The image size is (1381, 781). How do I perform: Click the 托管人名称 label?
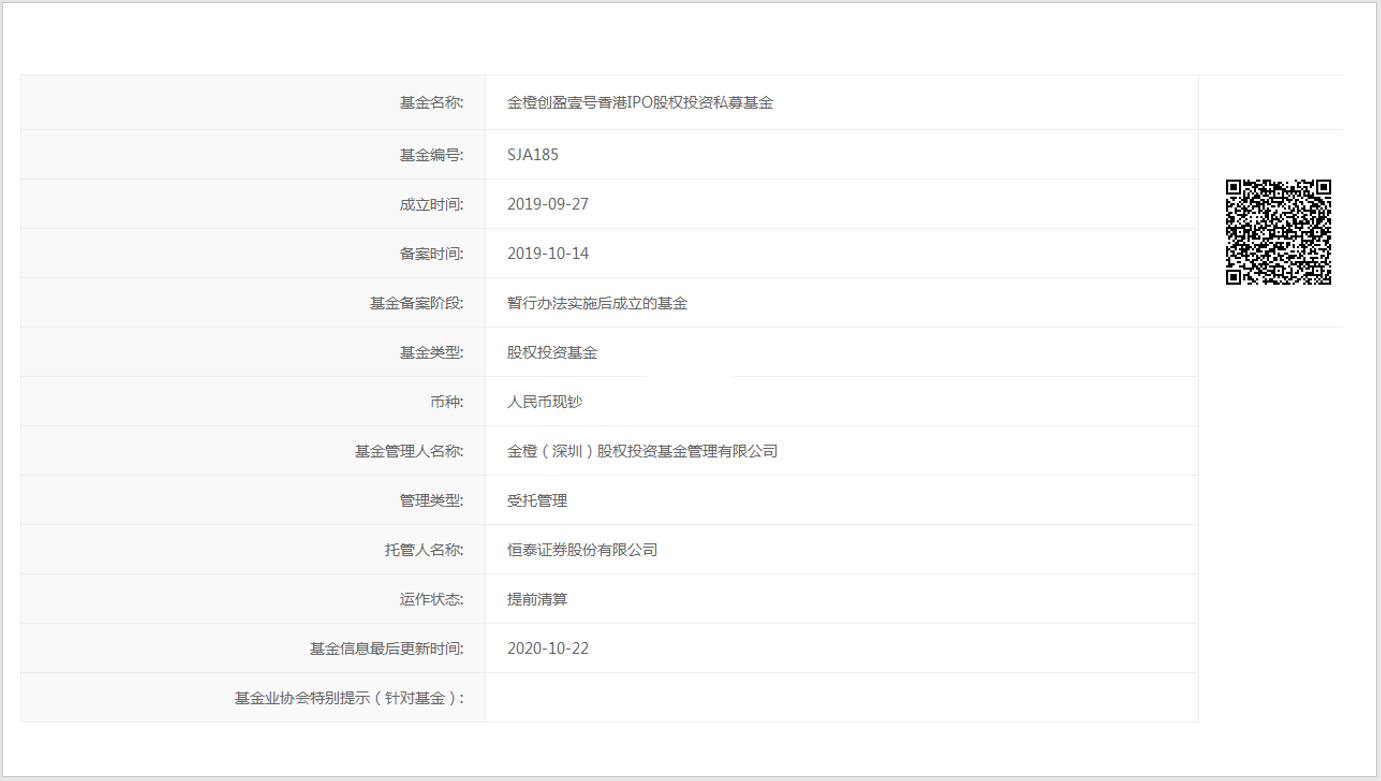[x=425, y=550]
